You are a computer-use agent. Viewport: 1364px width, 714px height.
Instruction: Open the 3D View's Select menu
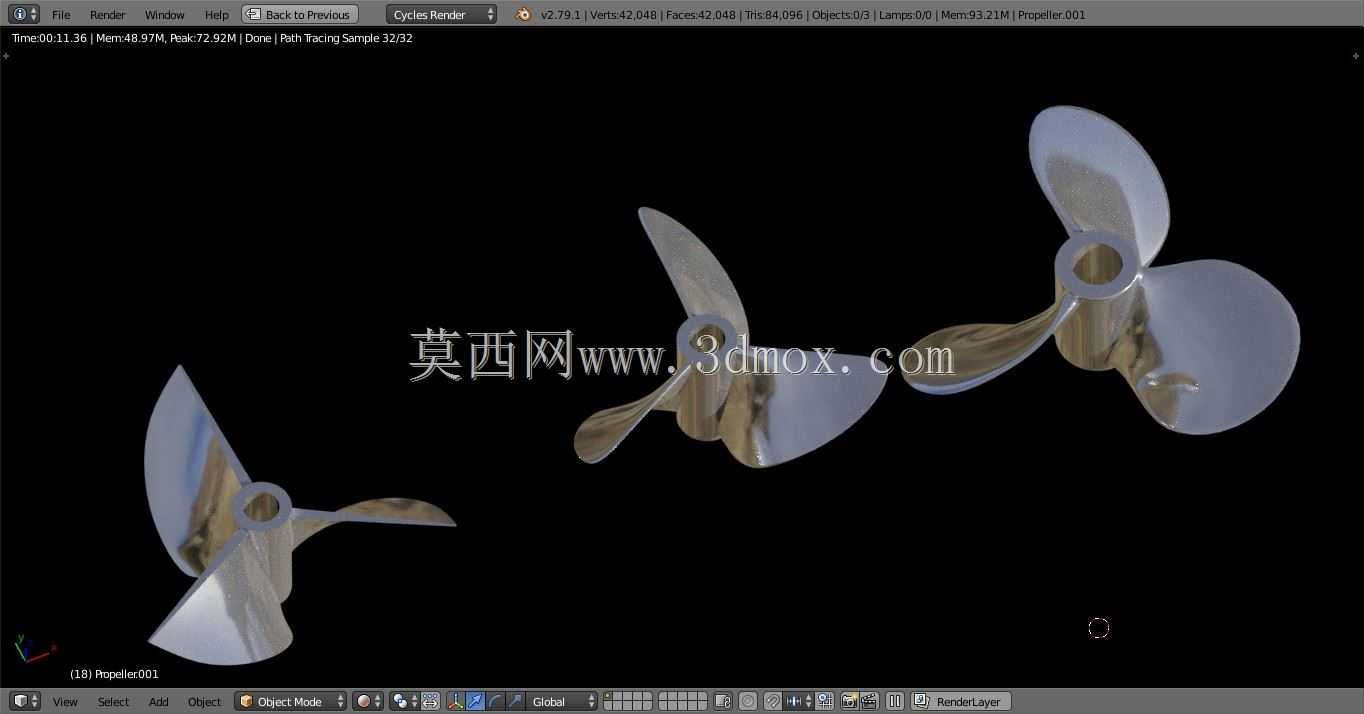(x=113, y=702)
